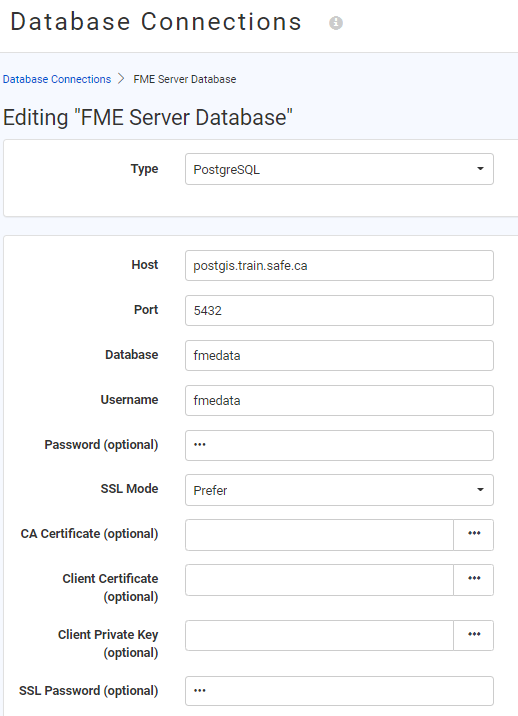The height and width of the screenshot is (716, 518).
Task: Expand the SSL Mode dropdown showing Prefer
Action: coord(339,490)
